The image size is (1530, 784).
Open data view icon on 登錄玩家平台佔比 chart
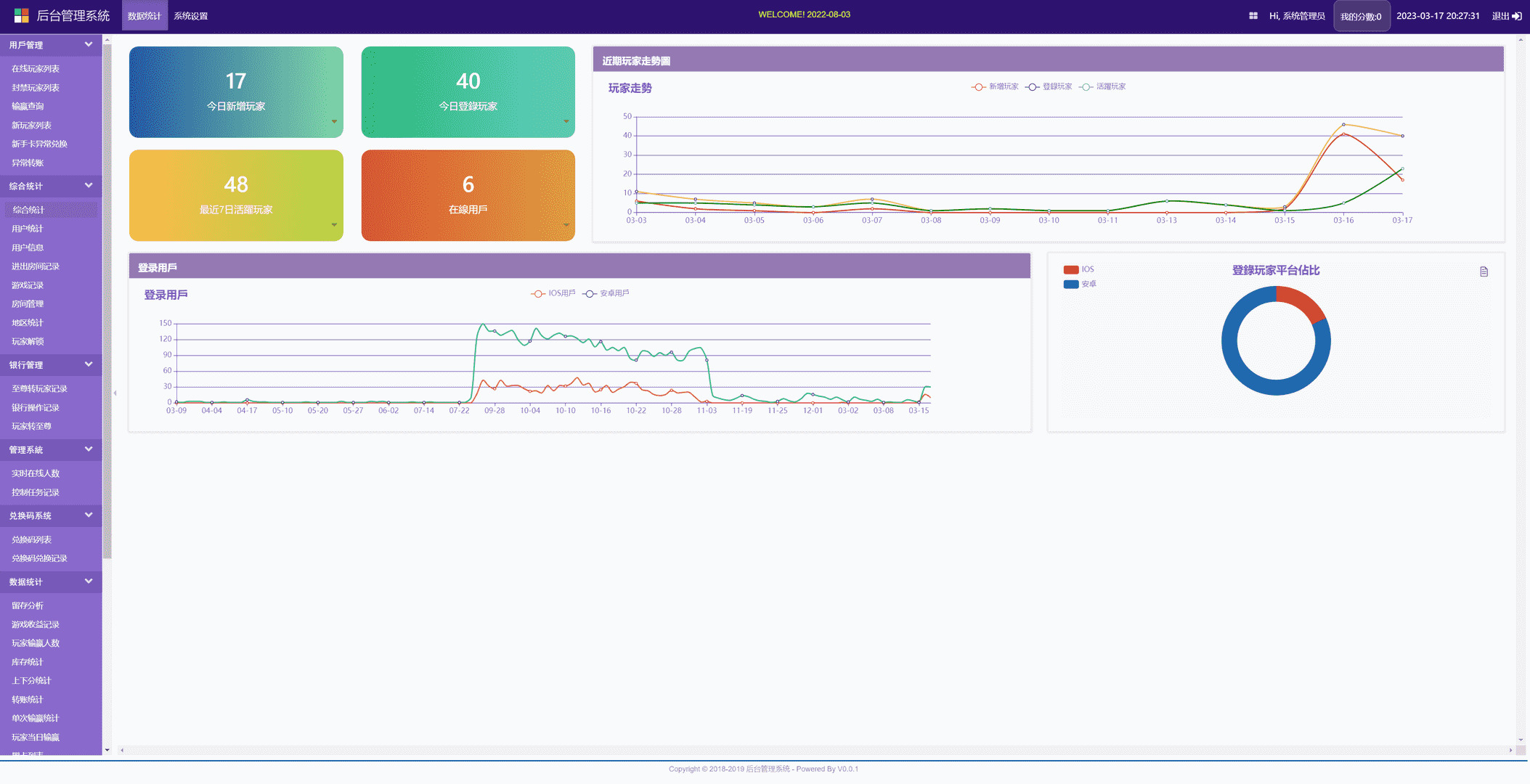pos(1484,271)
